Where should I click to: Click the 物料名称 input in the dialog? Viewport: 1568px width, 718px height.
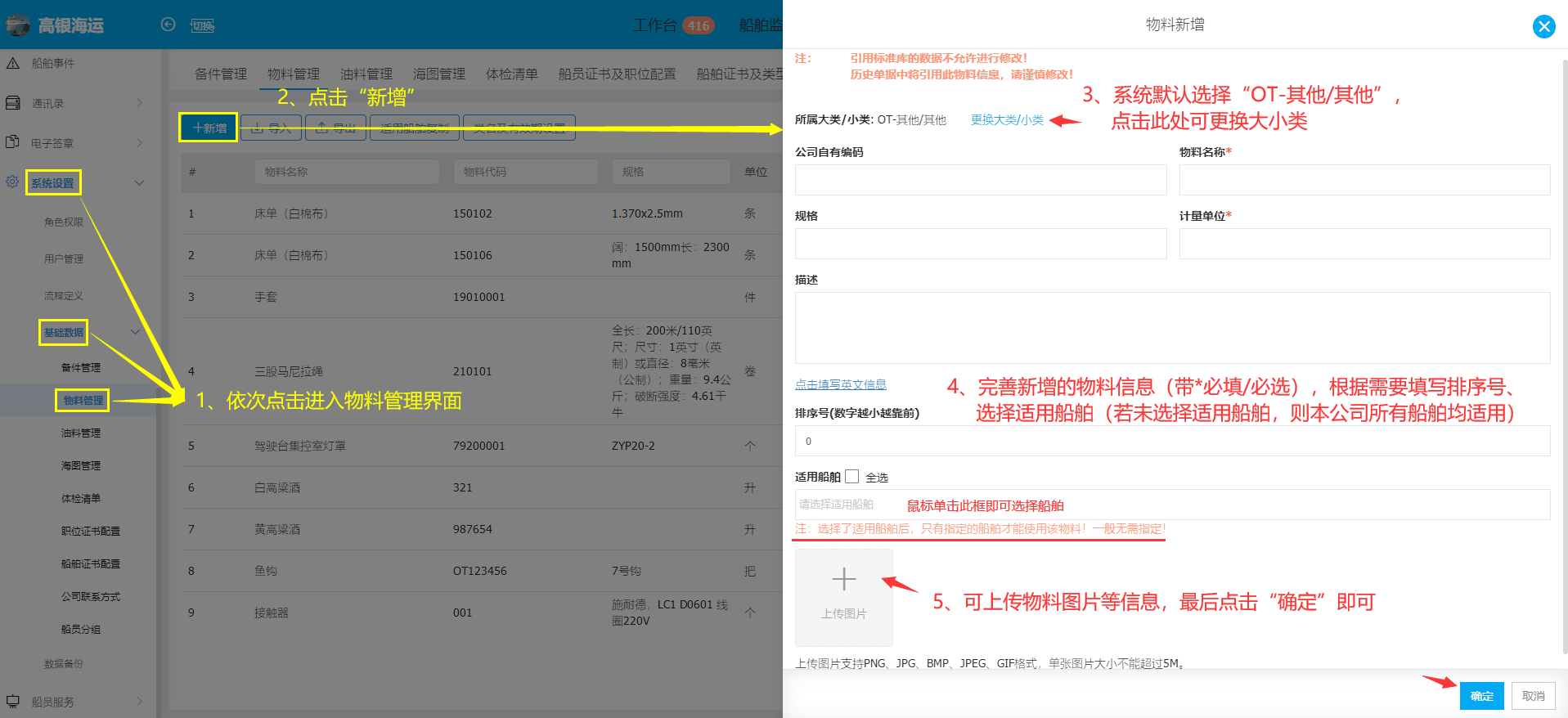1364,180
